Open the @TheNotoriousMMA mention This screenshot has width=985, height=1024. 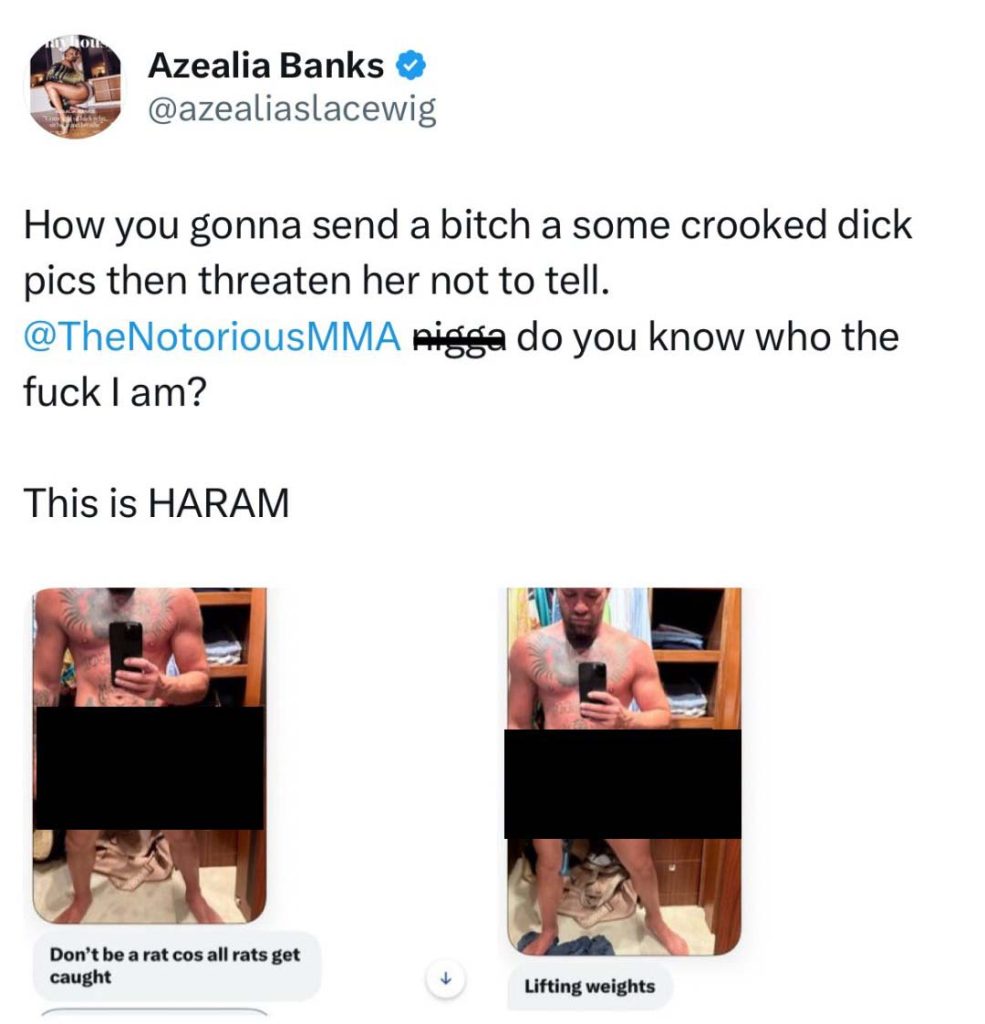coord(212,337)
